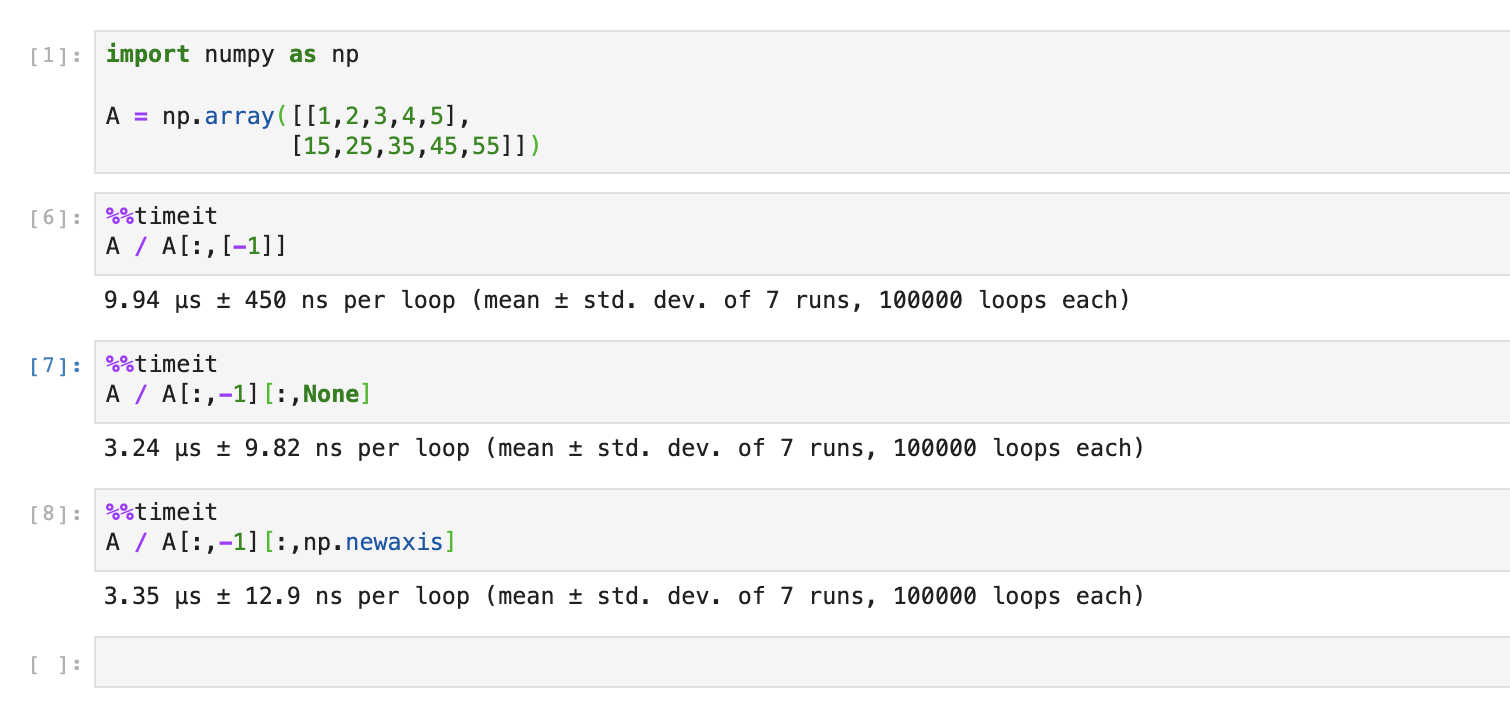
Task: Click the empty code cell at bottom
Action: pos(802,662)
